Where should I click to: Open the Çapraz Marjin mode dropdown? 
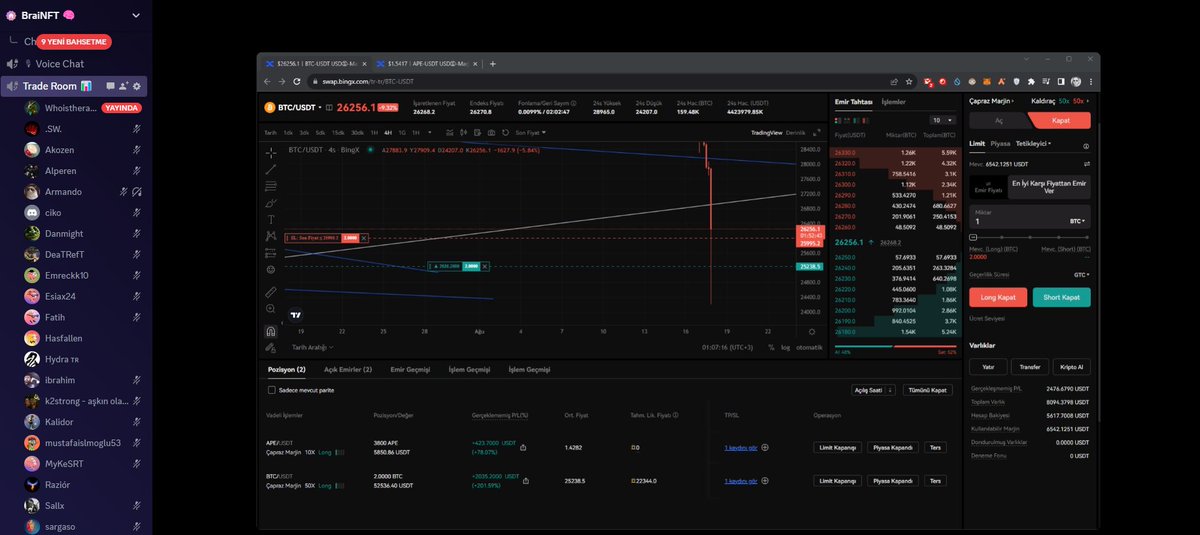[992, 101]
